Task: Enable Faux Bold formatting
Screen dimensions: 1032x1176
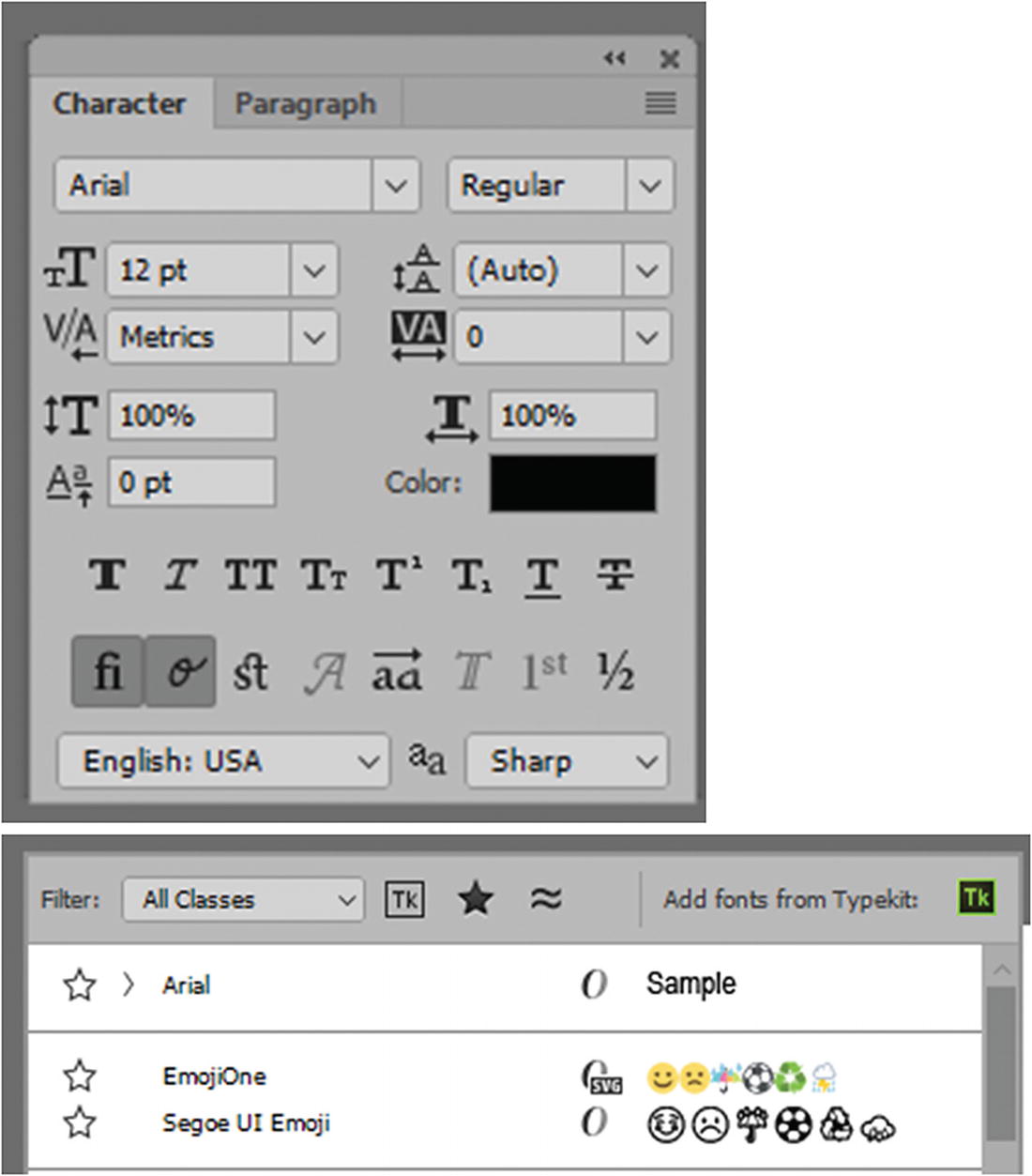Action: (x=106, y=575)
